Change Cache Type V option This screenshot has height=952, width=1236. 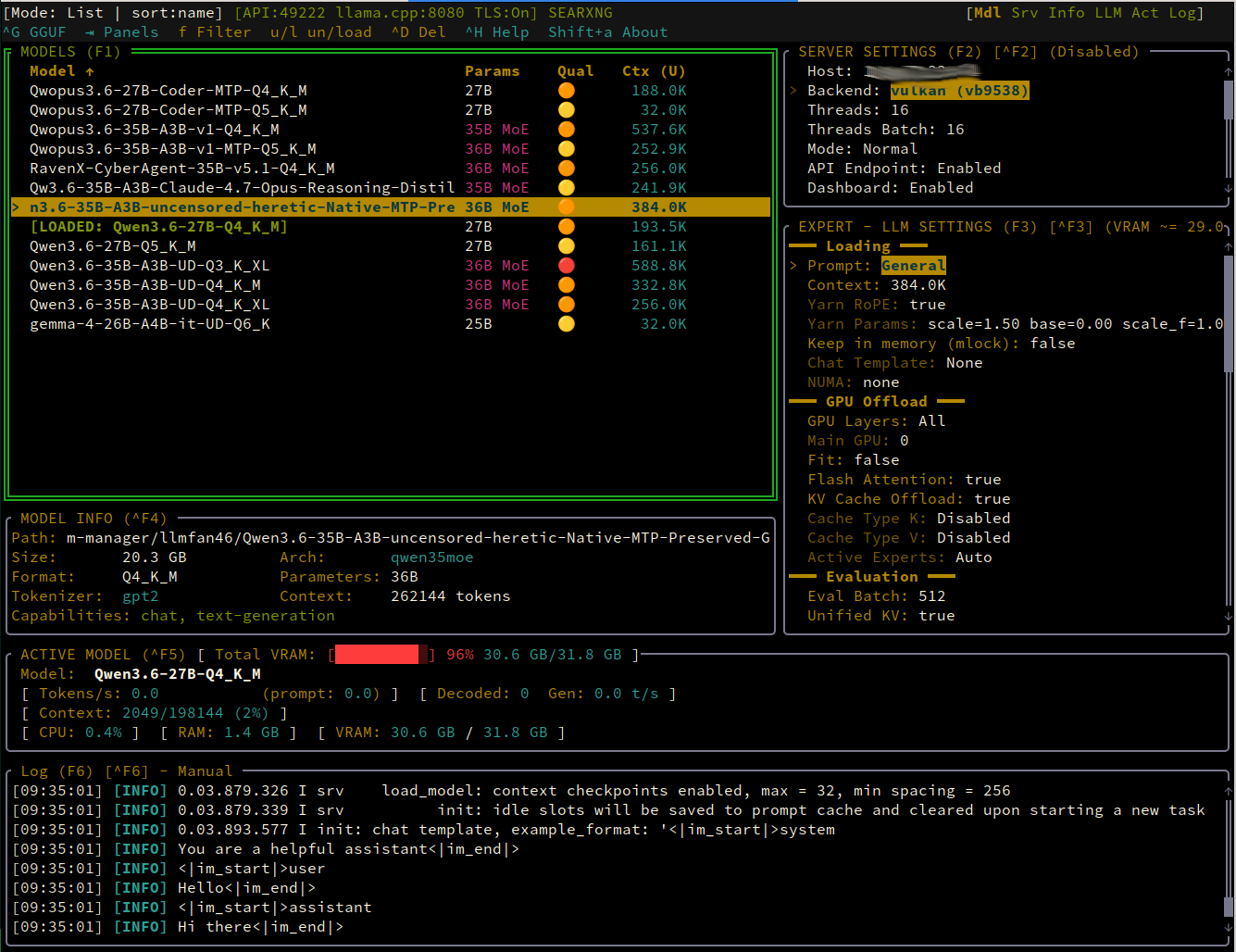click(x=909, y=538)
